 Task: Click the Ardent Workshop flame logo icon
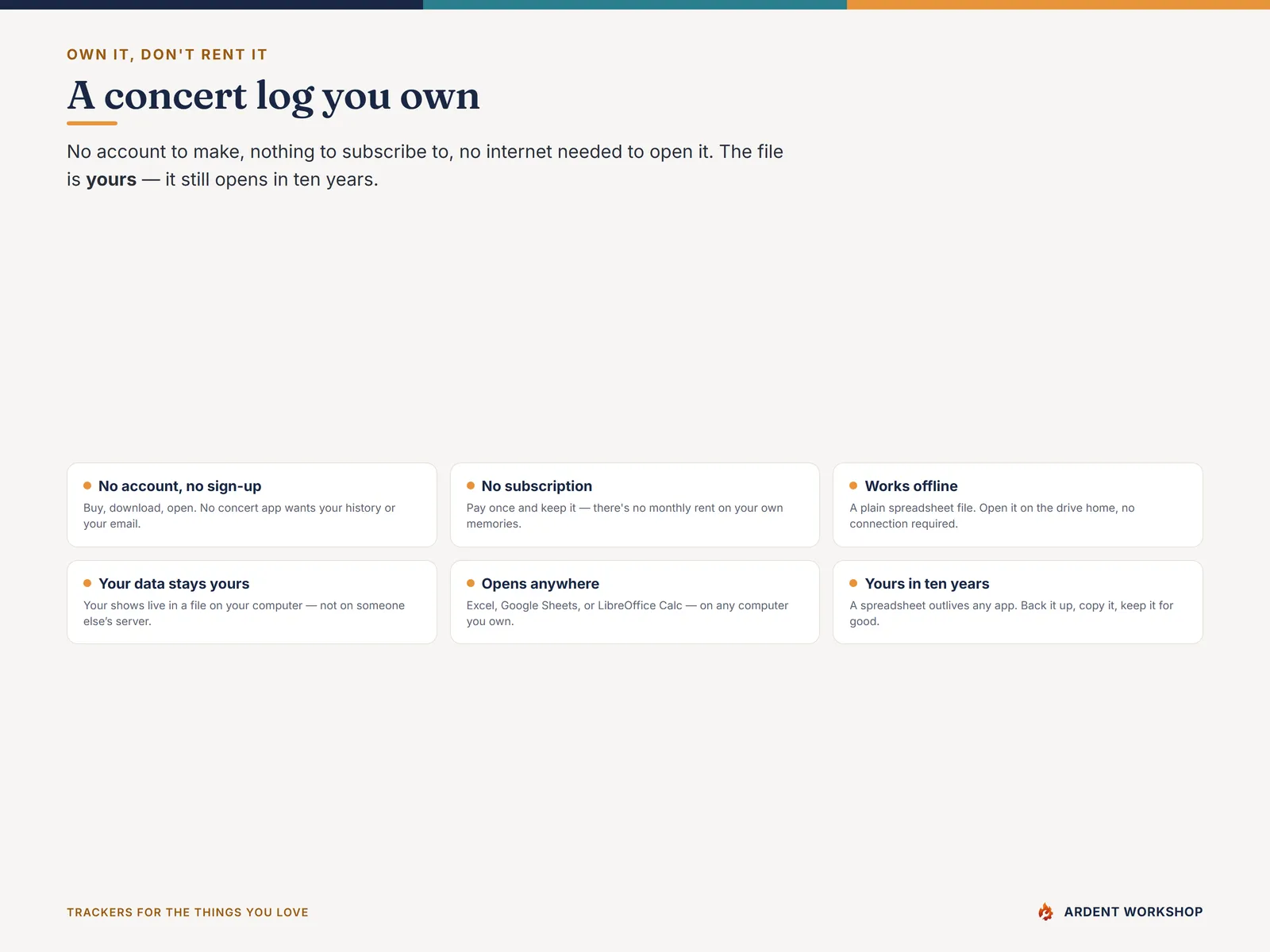pyautogui.click(x=1046, y=912)
